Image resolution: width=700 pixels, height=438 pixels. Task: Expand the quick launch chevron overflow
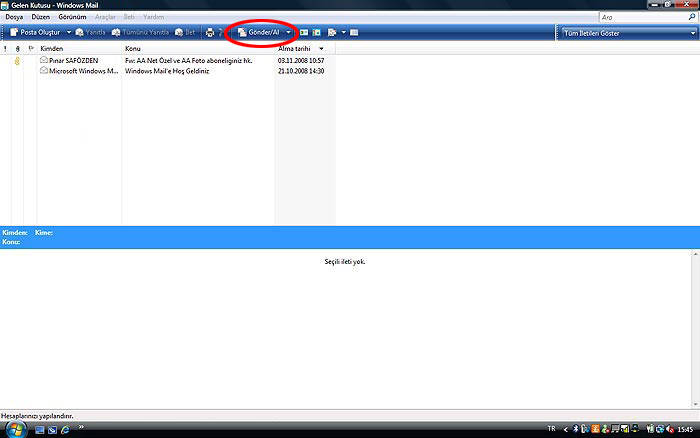[x=81, y=427]
